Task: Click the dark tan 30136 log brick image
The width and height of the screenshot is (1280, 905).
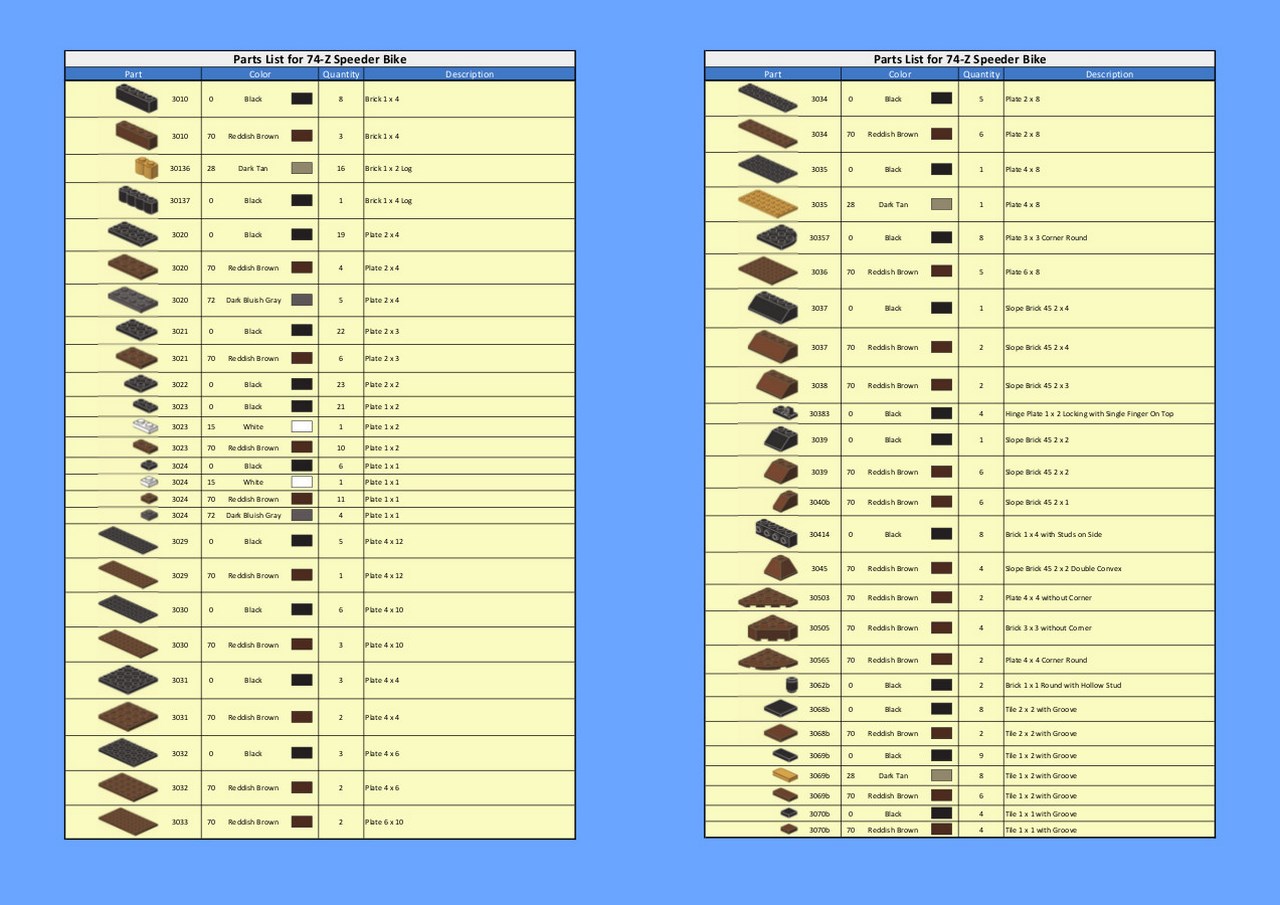Action: [x=147, y=168]
